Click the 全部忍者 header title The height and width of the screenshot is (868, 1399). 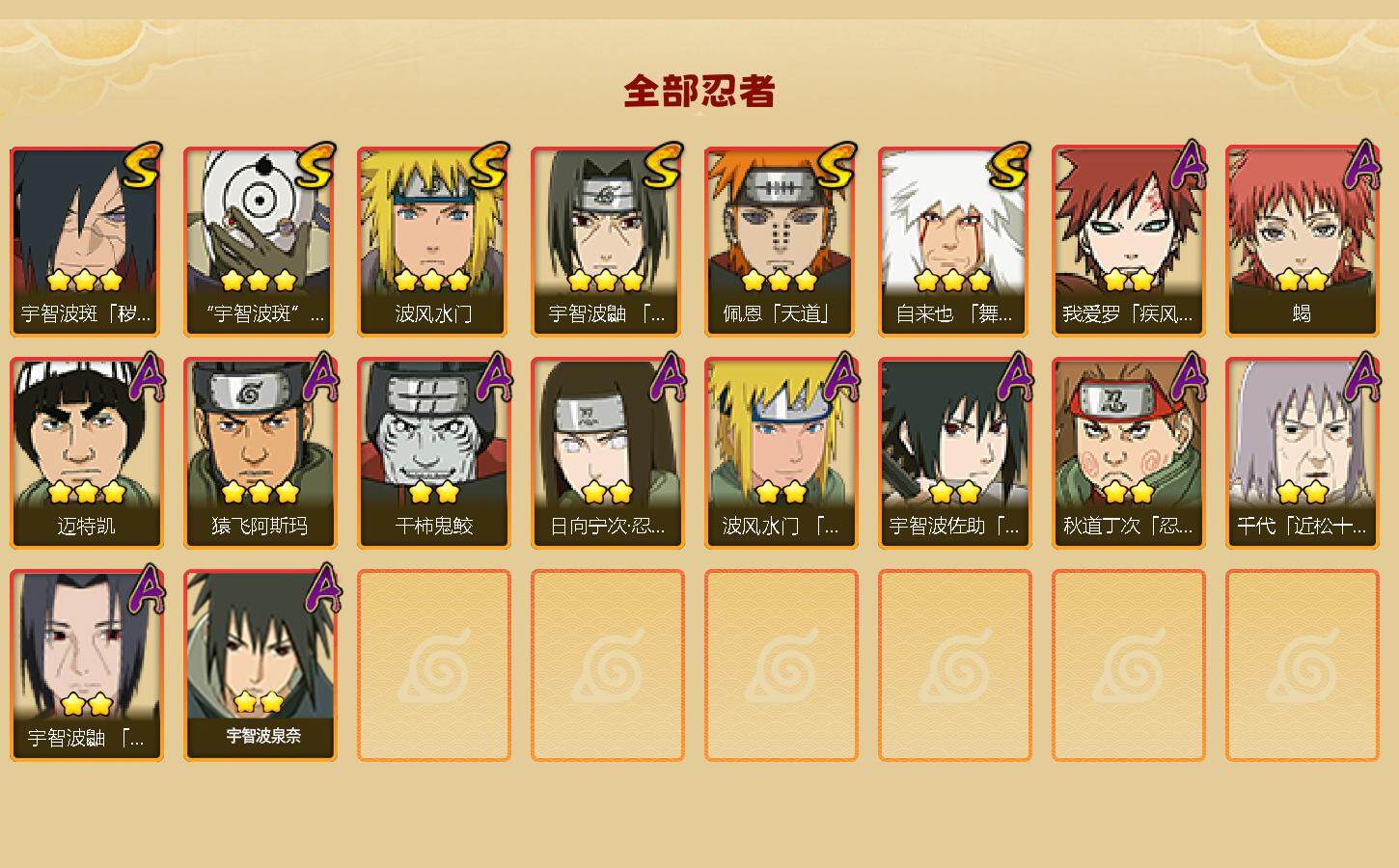699,92
